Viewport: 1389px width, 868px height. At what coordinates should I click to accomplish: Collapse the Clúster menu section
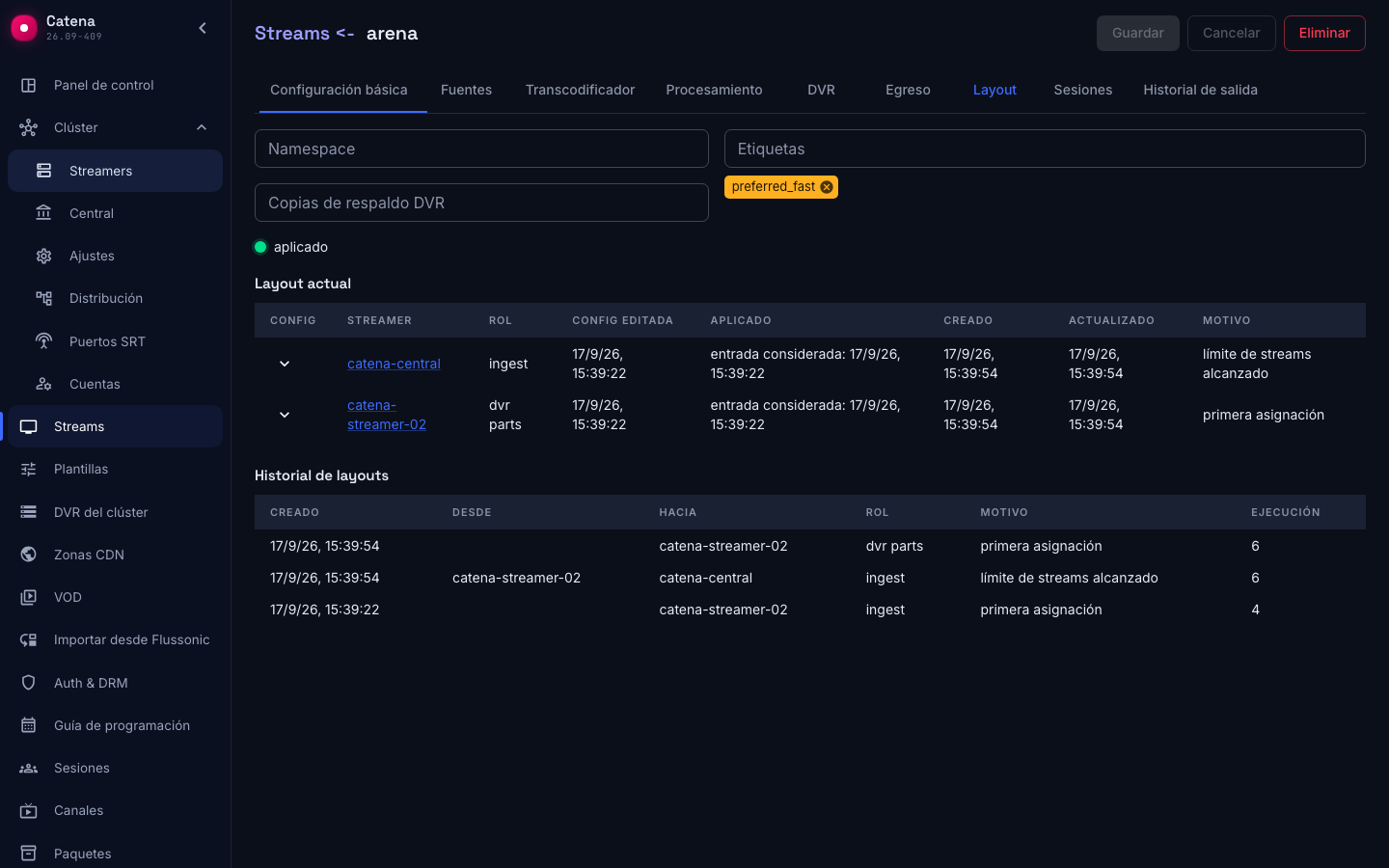[202, 127]
